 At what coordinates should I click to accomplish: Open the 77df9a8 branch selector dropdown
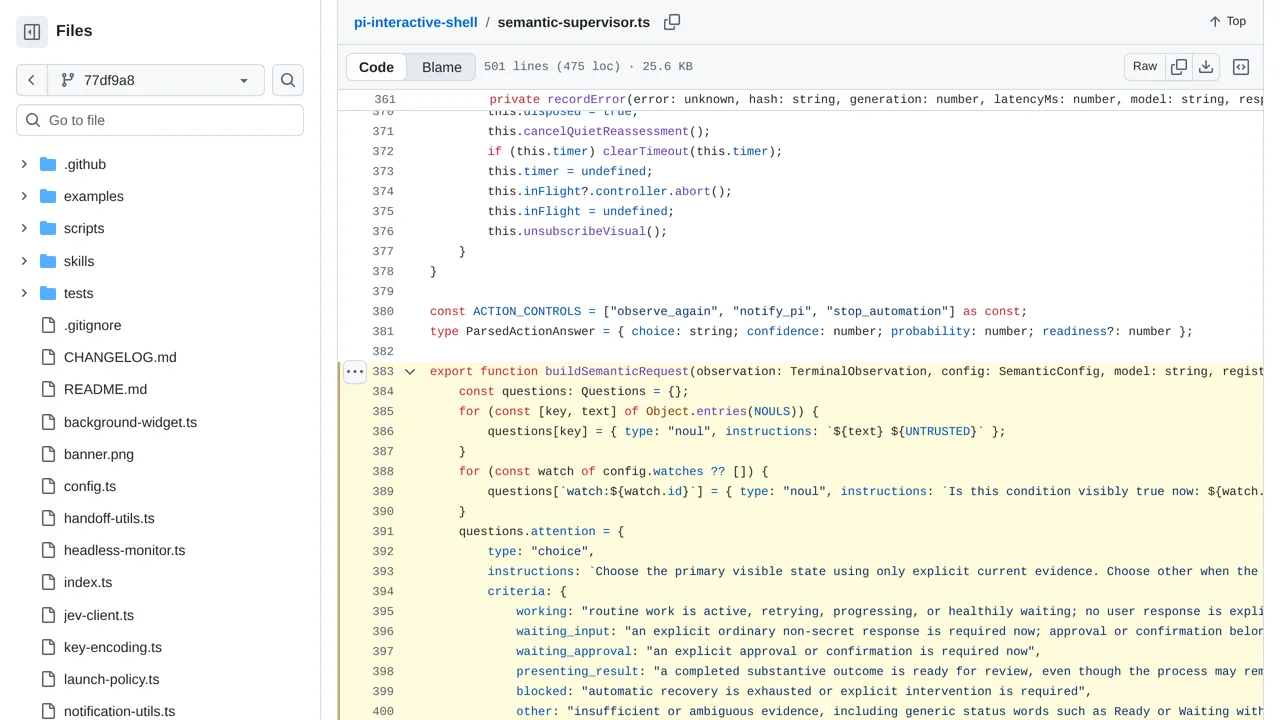pyautogui.click(x=156, y=80)
